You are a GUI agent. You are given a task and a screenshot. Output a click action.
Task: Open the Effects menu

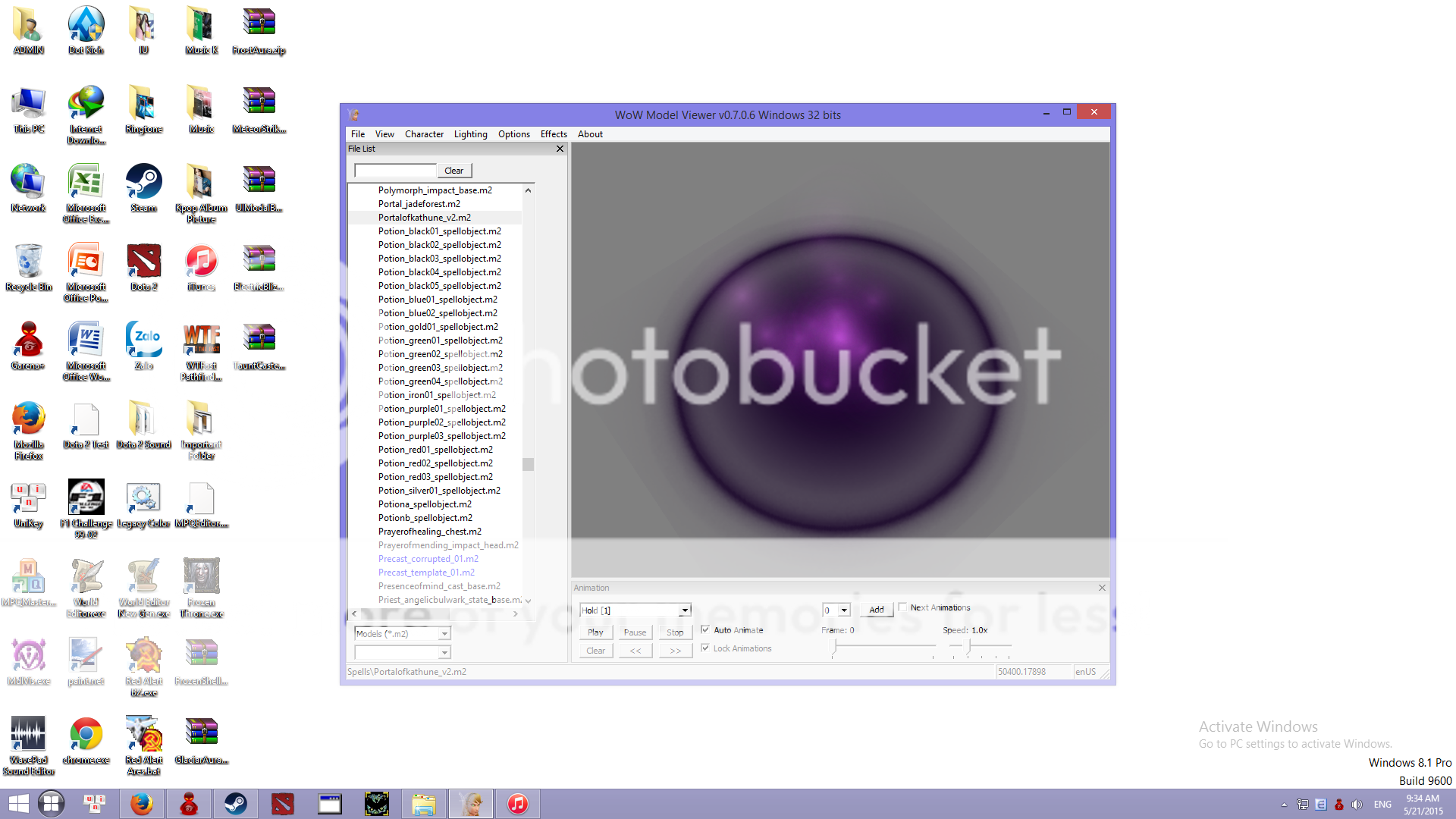[x=554, y=134]
